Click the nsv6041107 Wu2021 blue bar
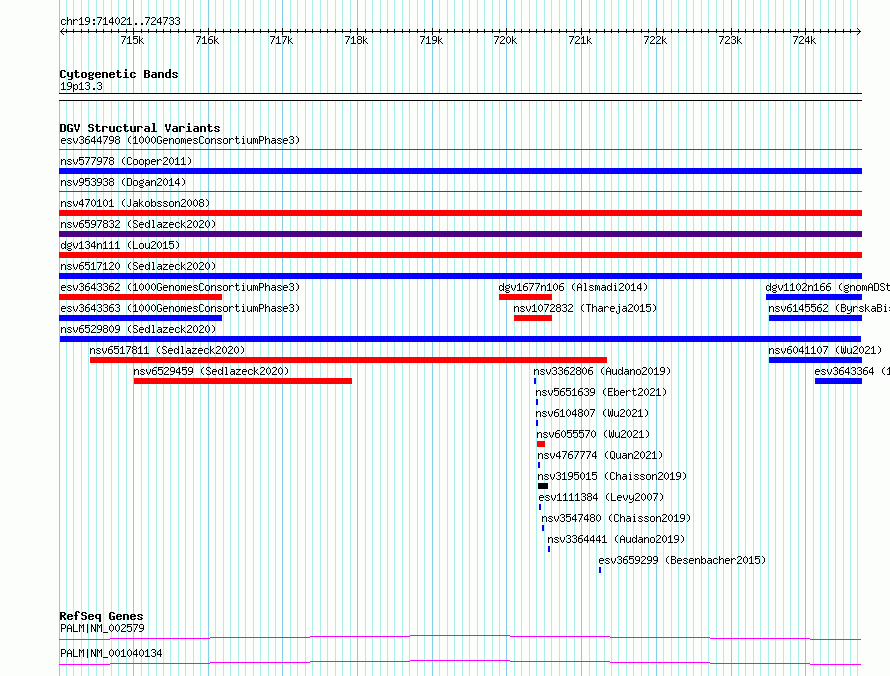The width and height of the screenshot is (890, 676). coord(815,360)
